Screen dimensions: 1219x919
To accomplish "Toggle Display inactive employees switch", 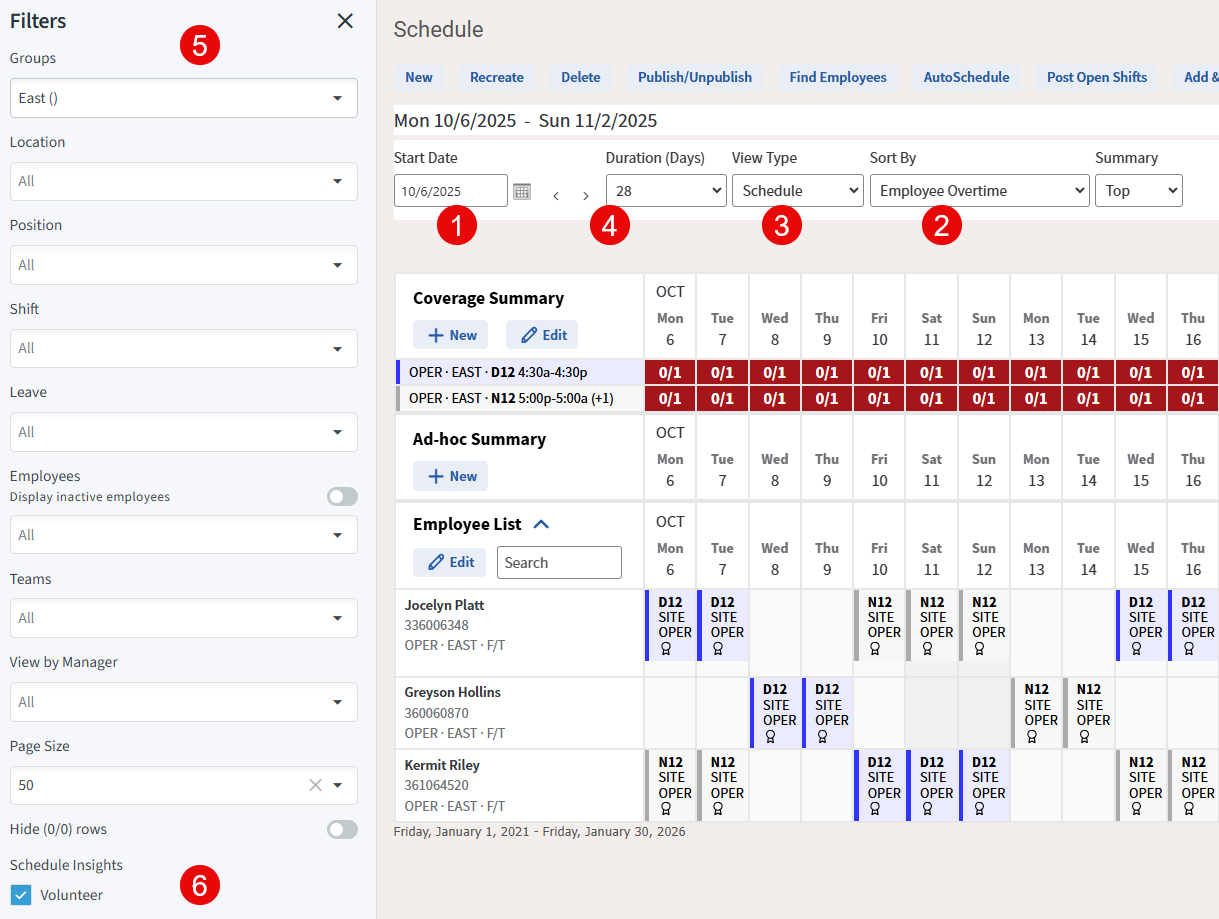I will 342,497.
